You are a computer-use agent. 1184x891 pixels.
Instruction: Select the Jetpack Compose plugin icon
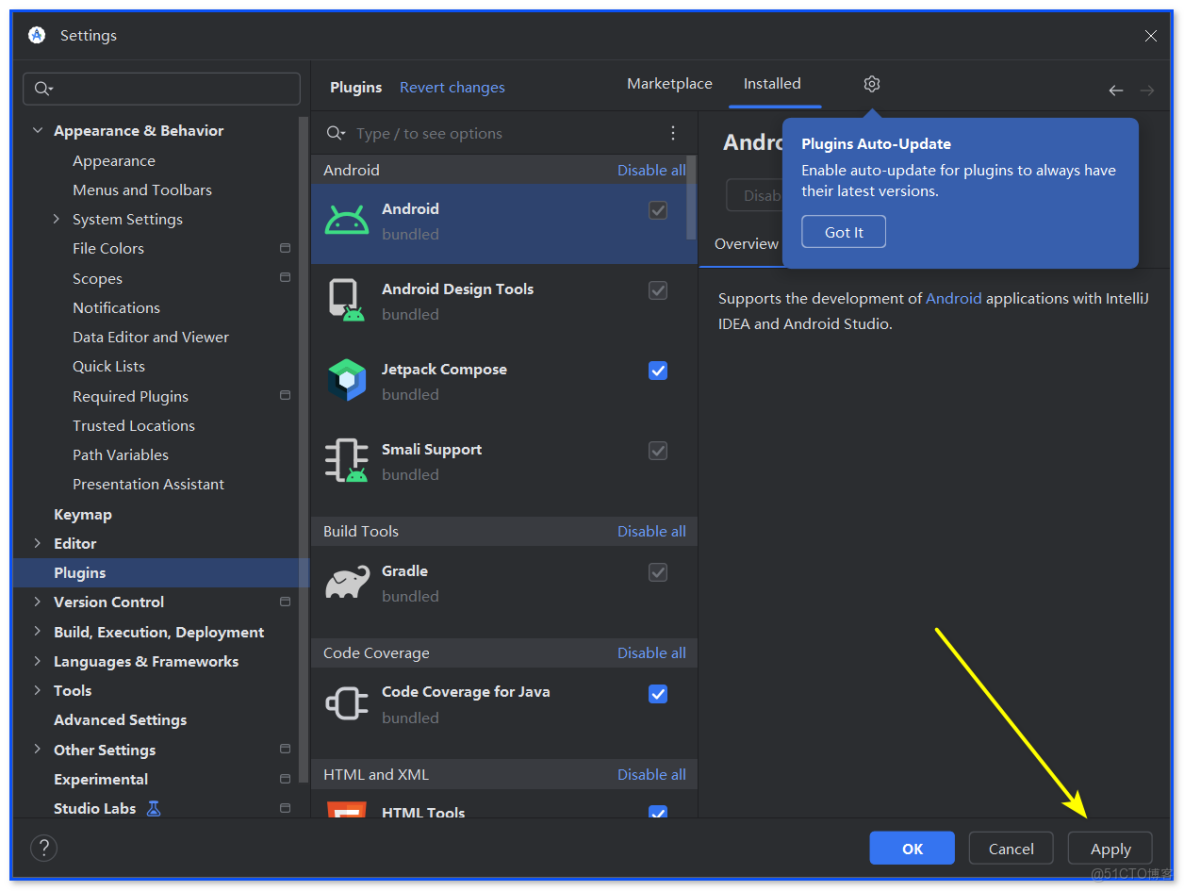[346, 380]
